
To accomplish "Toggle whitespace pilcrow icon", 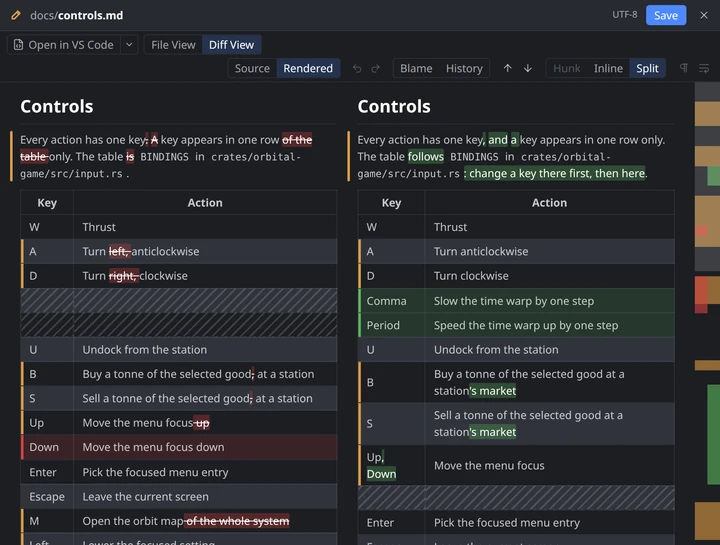I will (x=684, y=68).
